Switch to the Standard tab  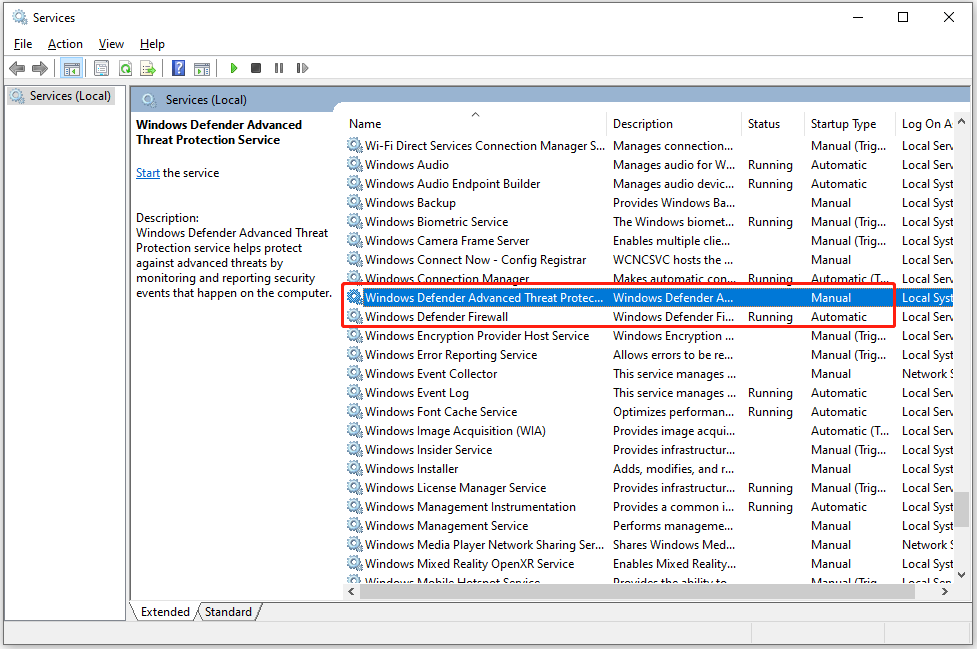228,611
